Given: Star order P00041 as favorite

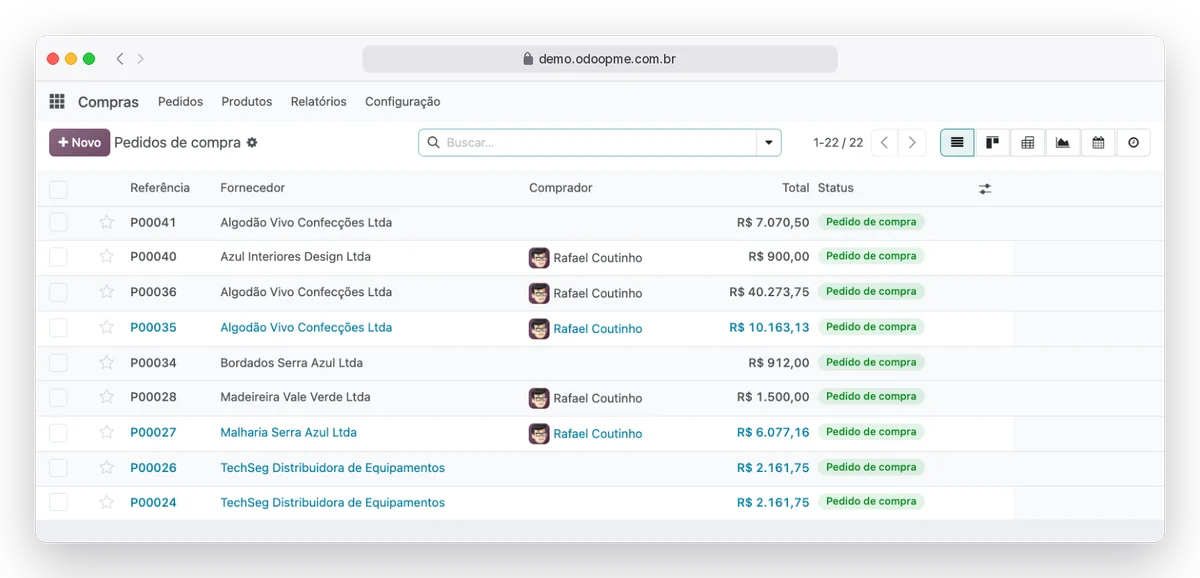Looking at the screenshot, I should [106, 222].
